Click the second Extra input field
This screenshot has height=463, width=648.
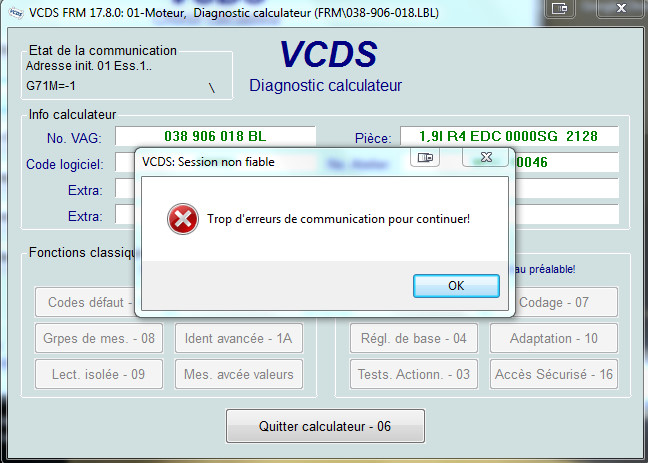(x=125, y=214)
